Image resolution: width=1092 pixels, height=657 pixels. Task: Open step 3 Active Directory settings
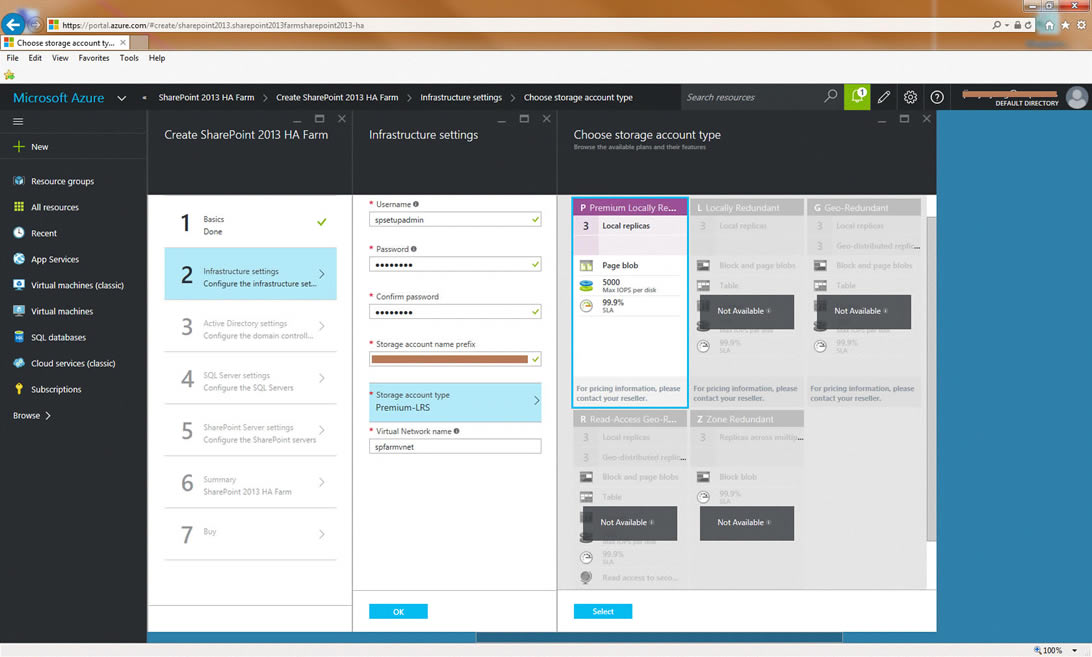pos(250,326)
